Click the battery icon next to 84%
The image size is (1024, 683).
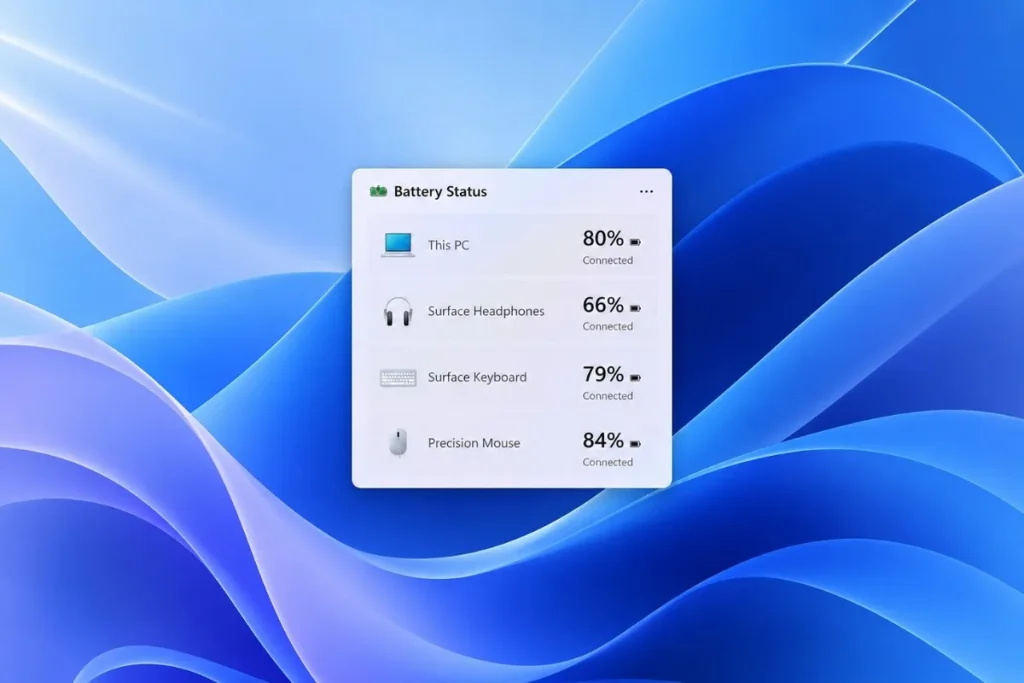(635, 444)
